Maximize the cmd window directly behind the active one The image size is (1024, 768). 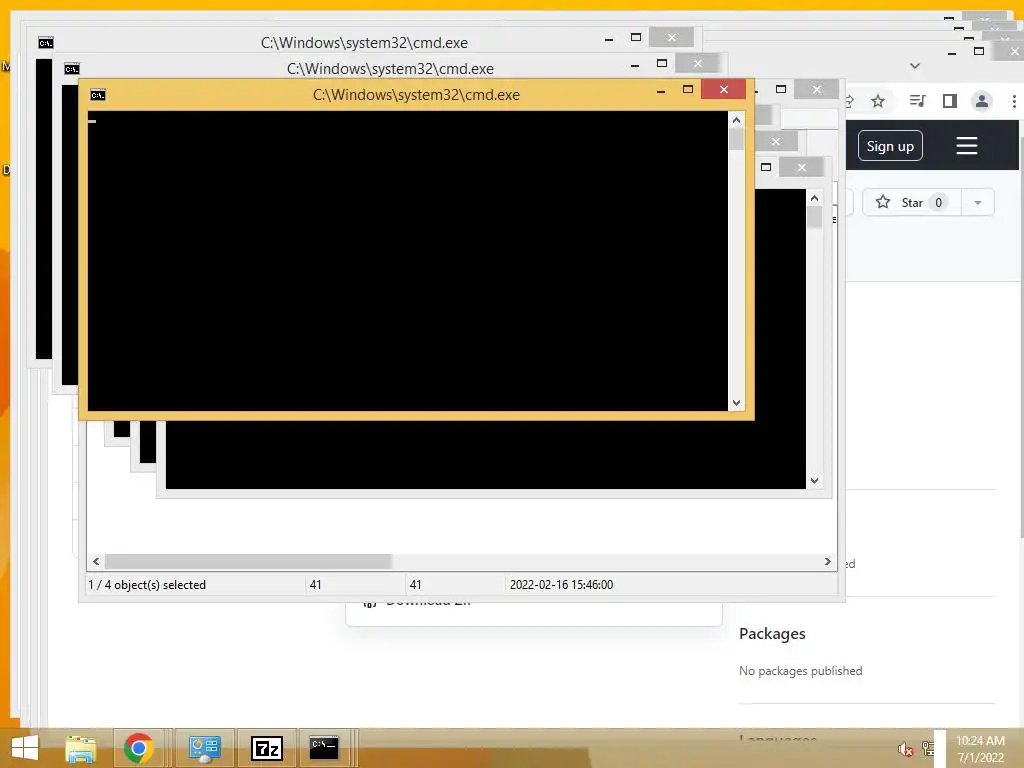(662, 63)
